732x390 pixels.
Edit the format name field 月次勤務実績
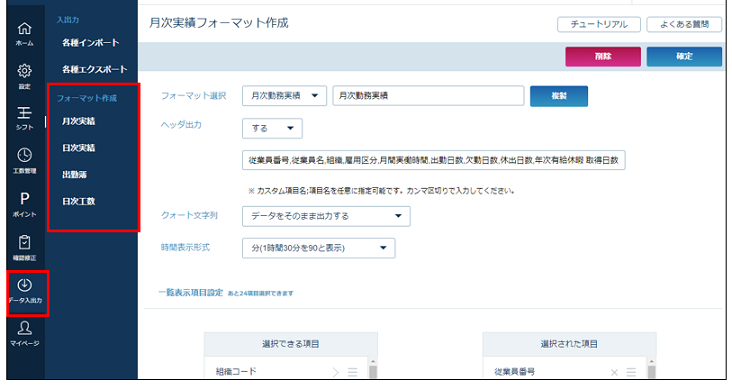point(429,96)
